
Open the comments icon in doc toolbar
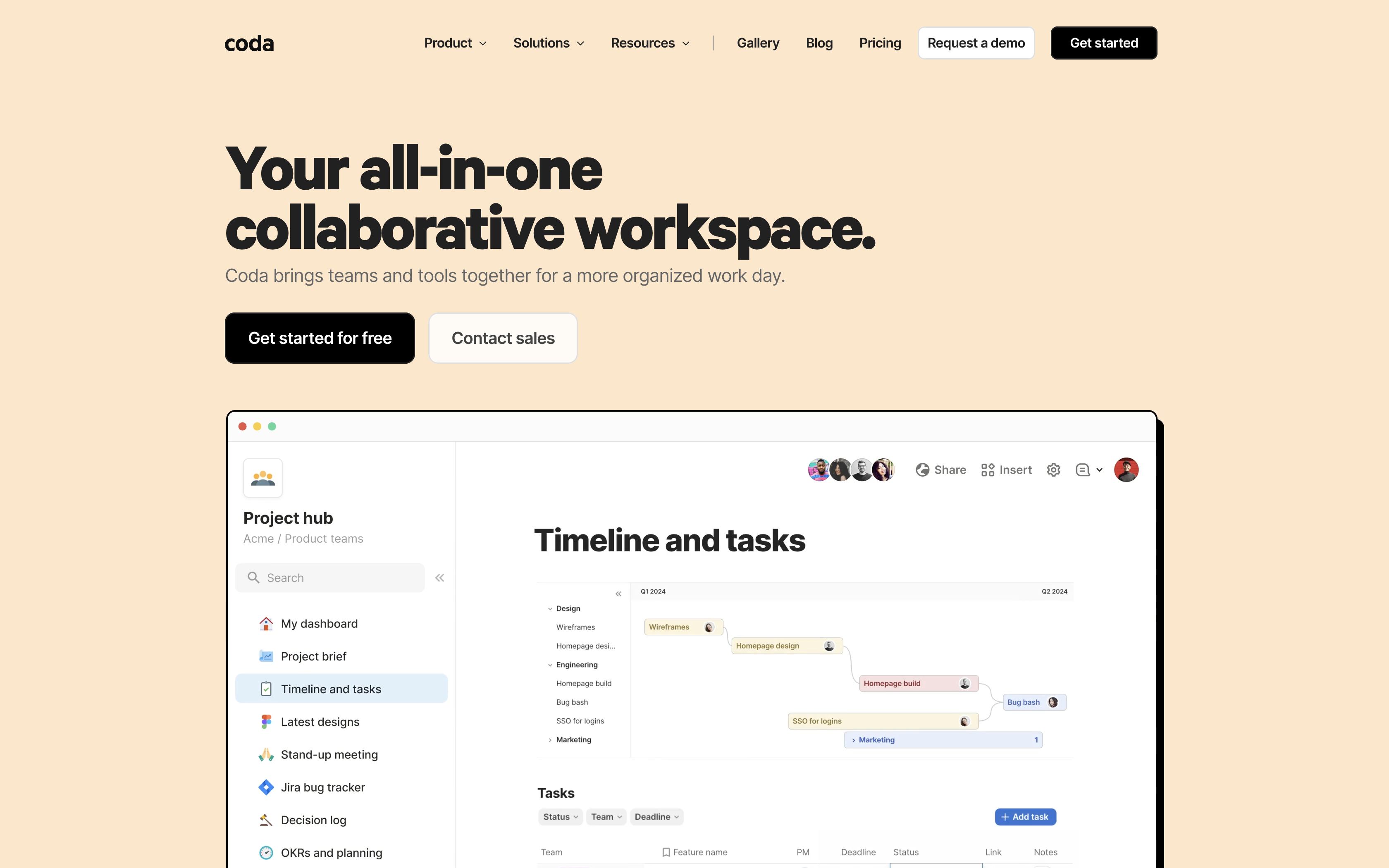coord(1083,470)
